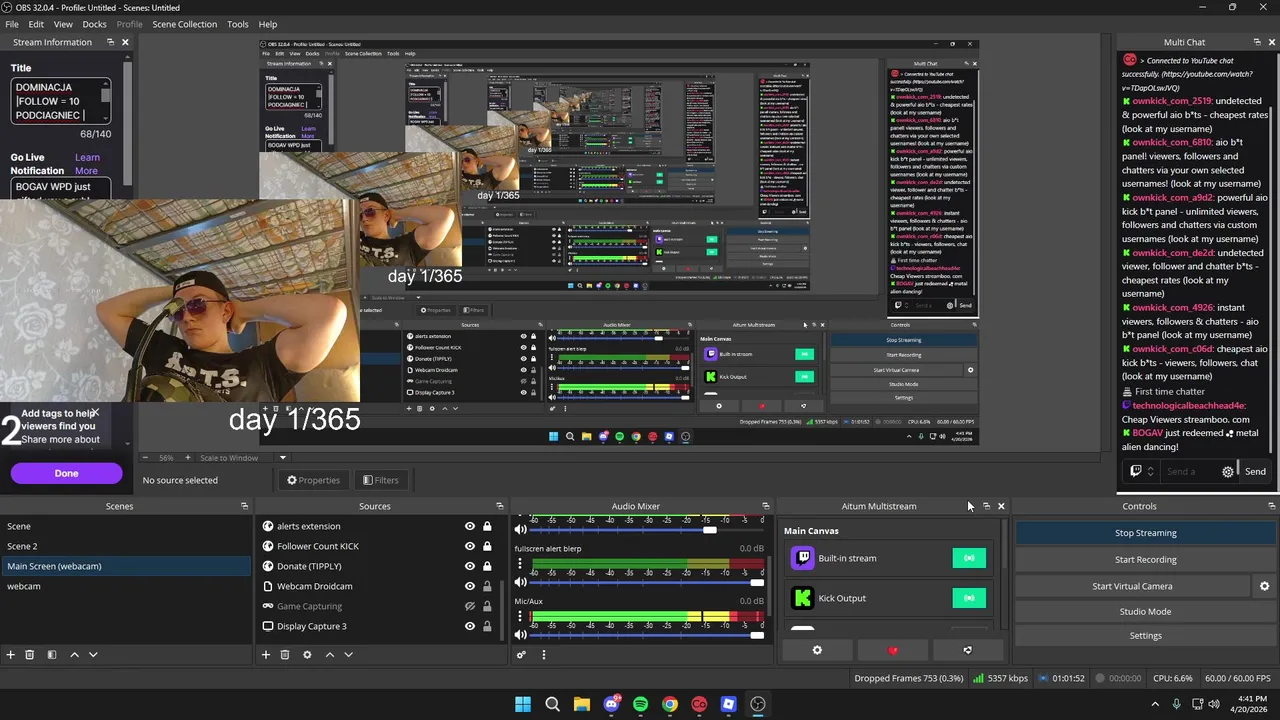Zoom out the preview with minus icon
Image resolution: width=1280 pixels, height=720 pixels.
[x=146, y=458]
